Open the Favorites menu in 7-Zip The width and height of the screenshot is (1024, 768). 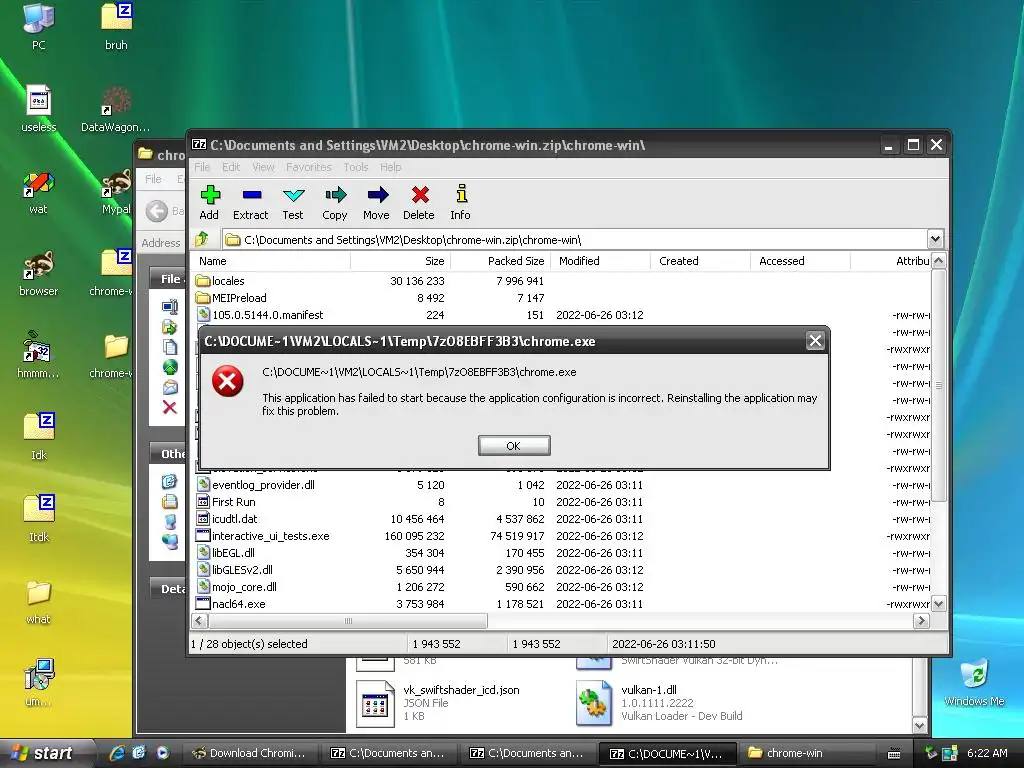[309, 167]
